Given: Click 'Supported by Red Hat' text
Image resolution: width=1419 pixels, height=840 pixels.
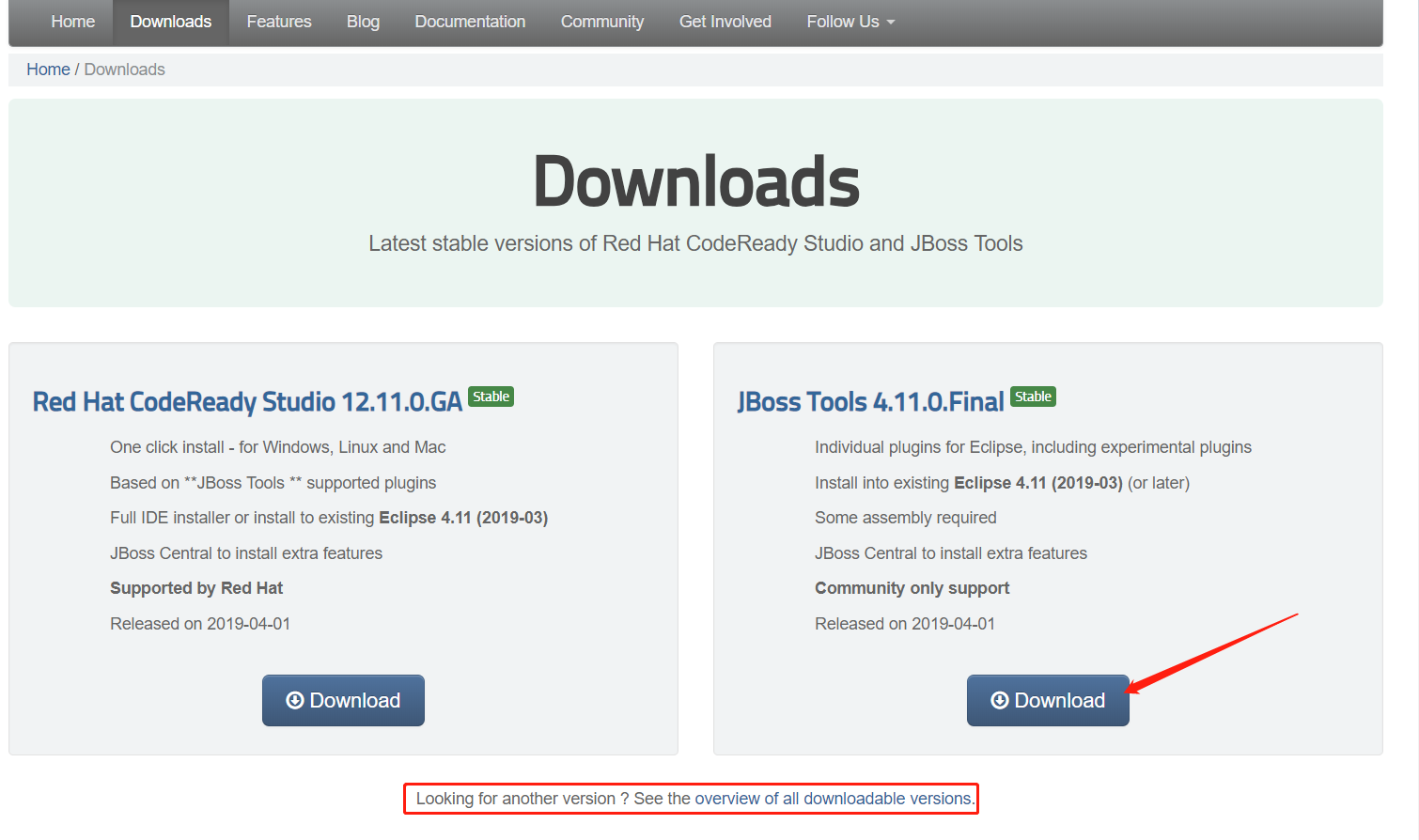Looking at the screenshot, I should pos(196,588).
